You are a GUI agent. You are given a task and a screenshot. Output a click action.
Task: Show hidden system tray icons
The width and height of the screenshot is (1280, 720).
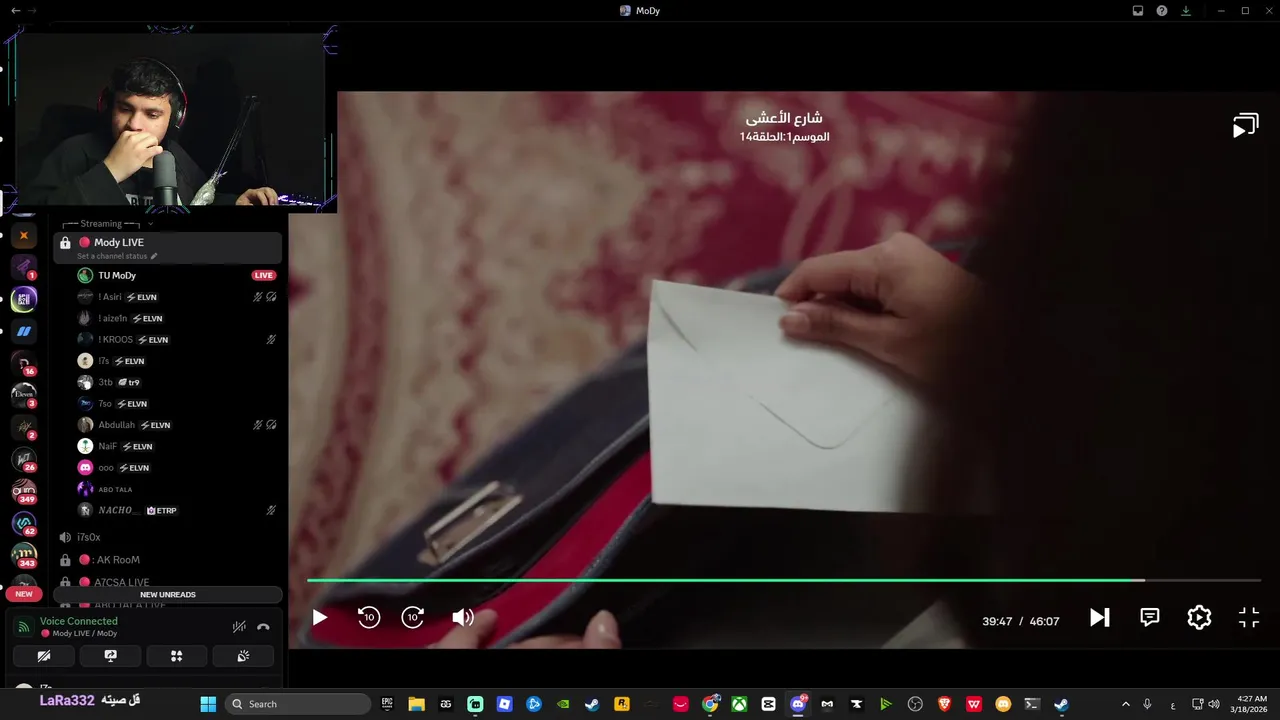tap(1125, 704)
